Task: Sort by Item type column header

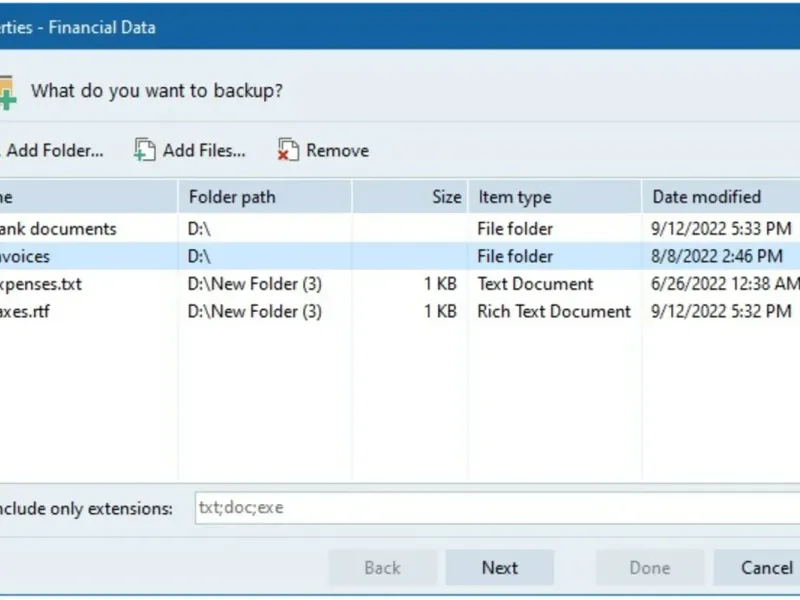Action: [x=555, y=196]
